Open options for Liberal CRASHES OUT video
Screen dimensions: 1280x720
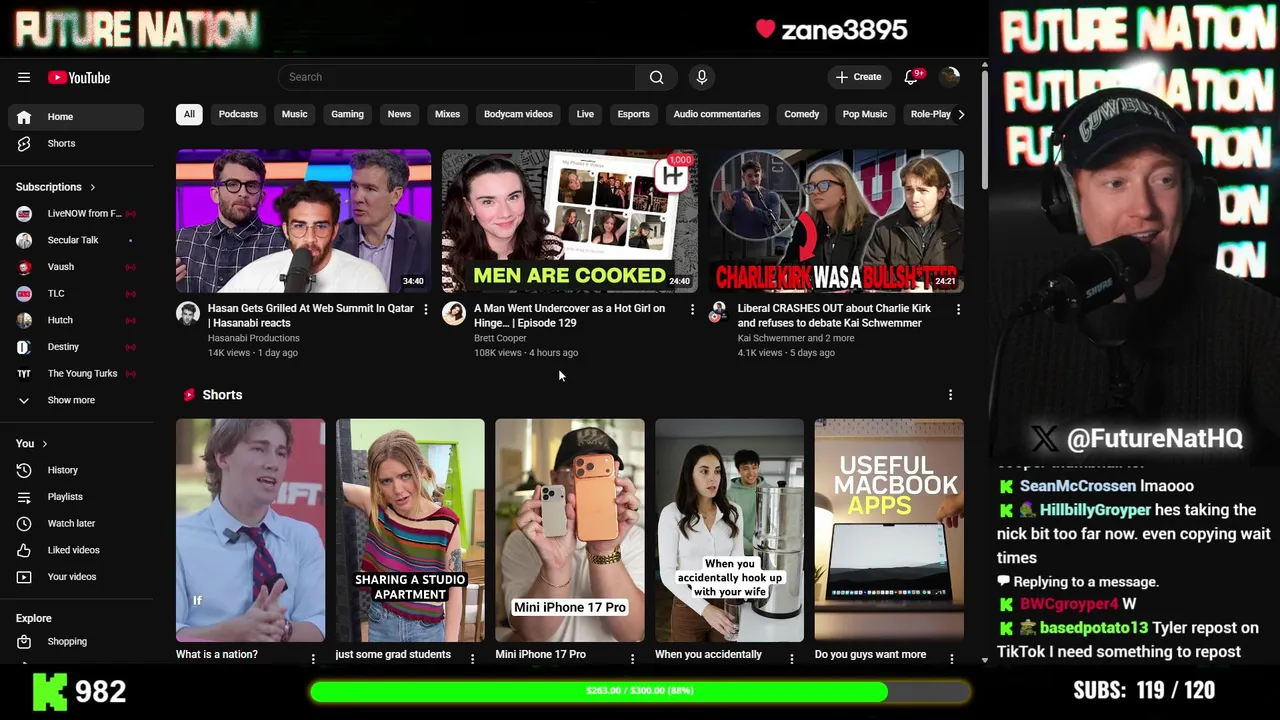958,310
